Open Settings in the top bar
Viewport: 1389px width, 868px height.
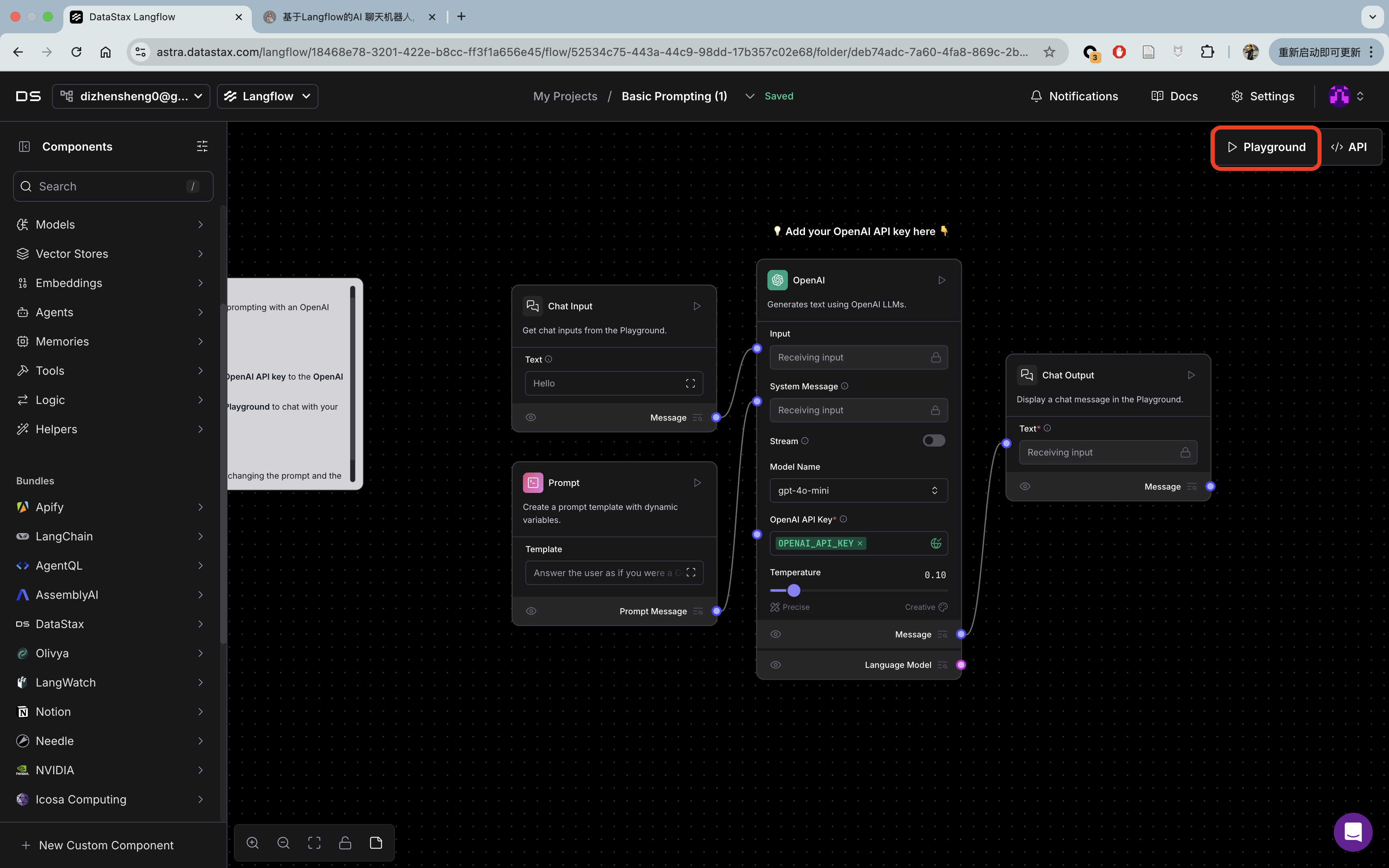[x=1263, y=96]
